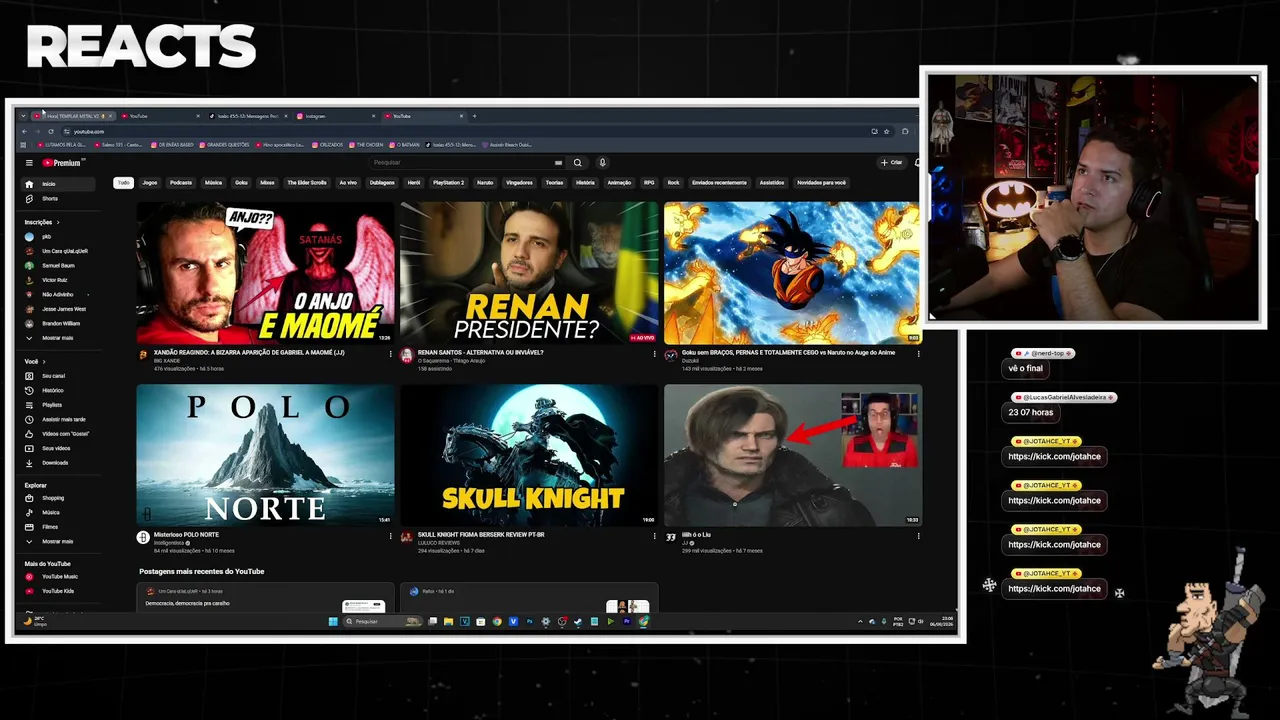
Task: Open the browser extensions puzzle icon
Action: (x=905, y=131)
